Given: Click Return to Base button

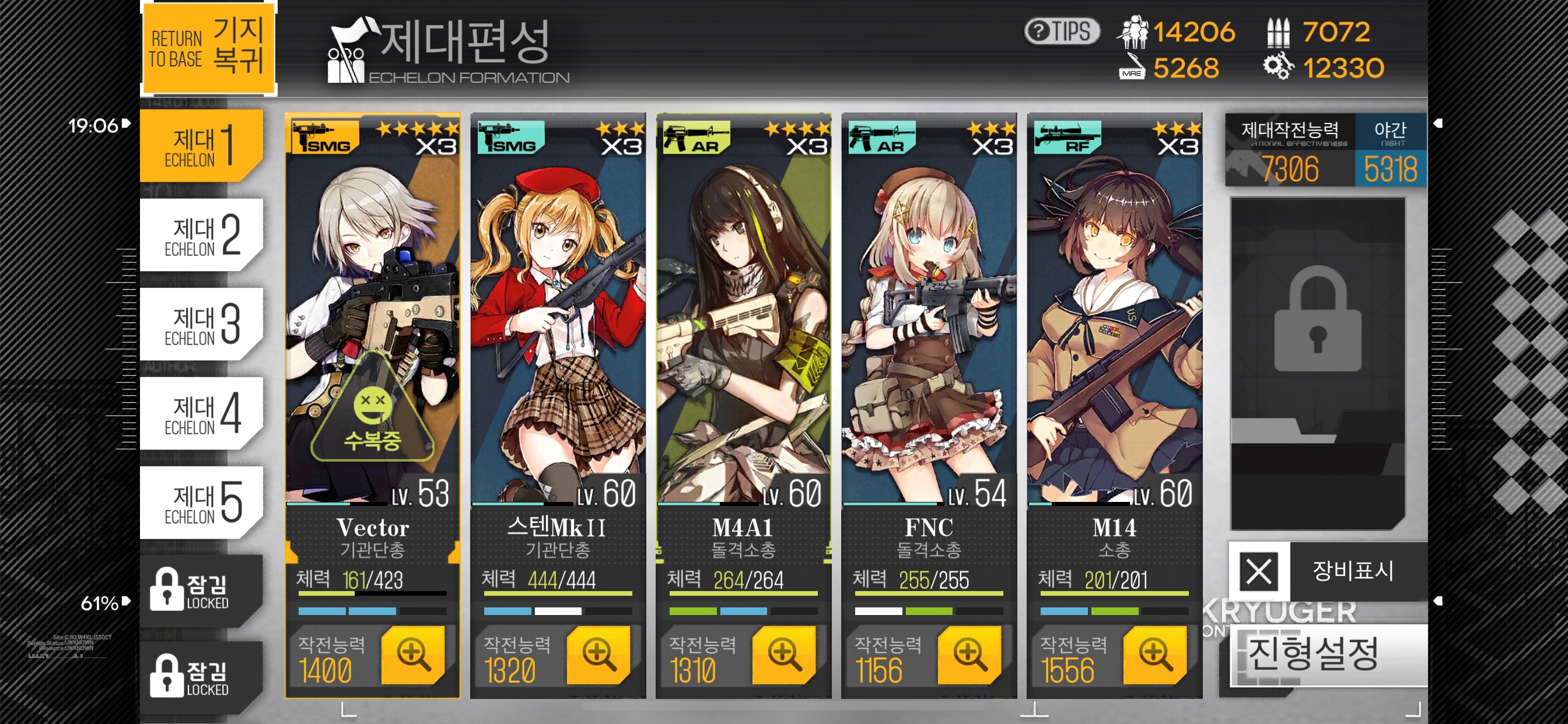Looking at the screenshot, I should (208, 47).
